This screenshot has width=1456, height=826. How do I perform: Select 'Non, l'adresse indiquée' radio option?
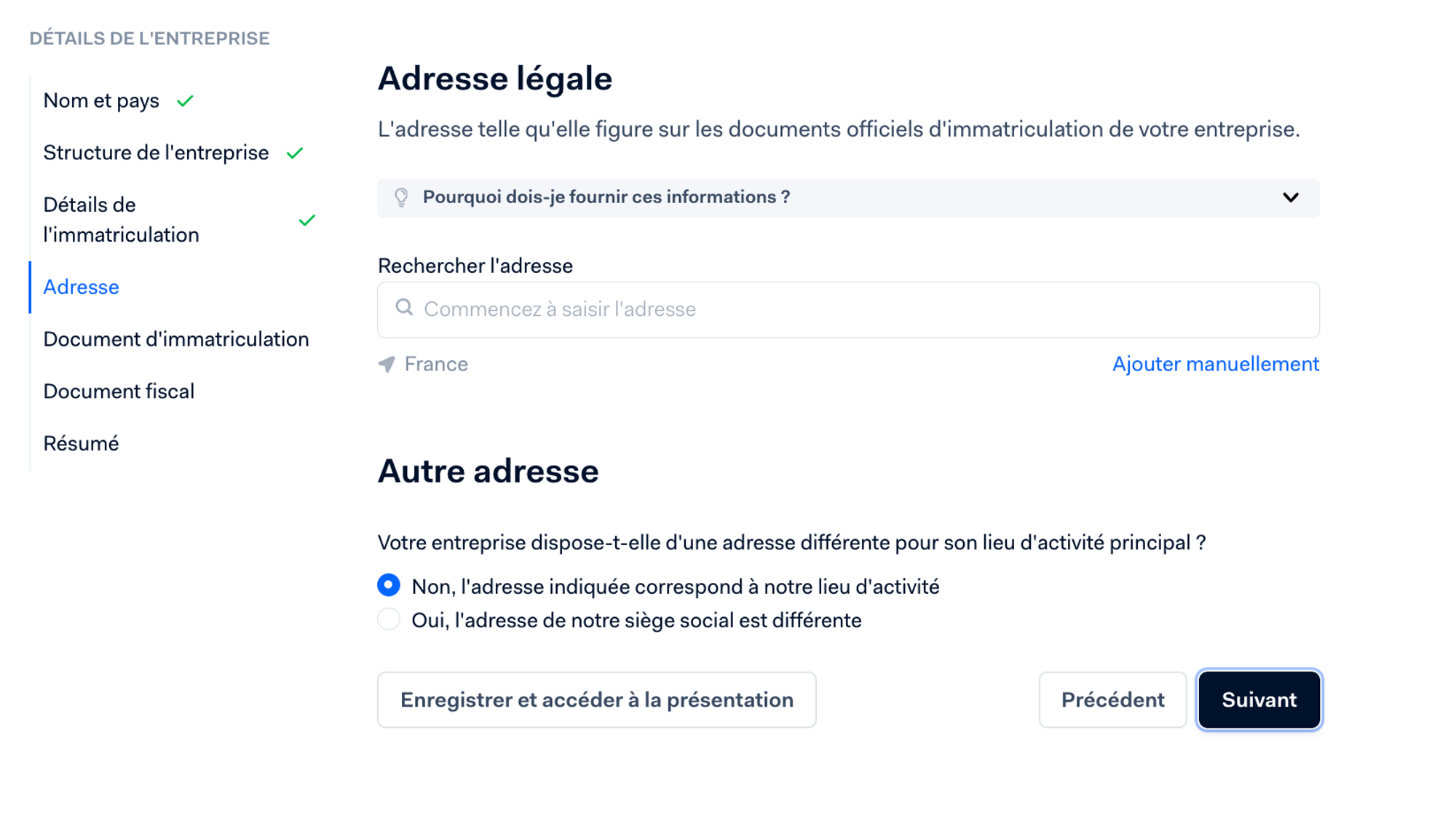coord(389,585)
